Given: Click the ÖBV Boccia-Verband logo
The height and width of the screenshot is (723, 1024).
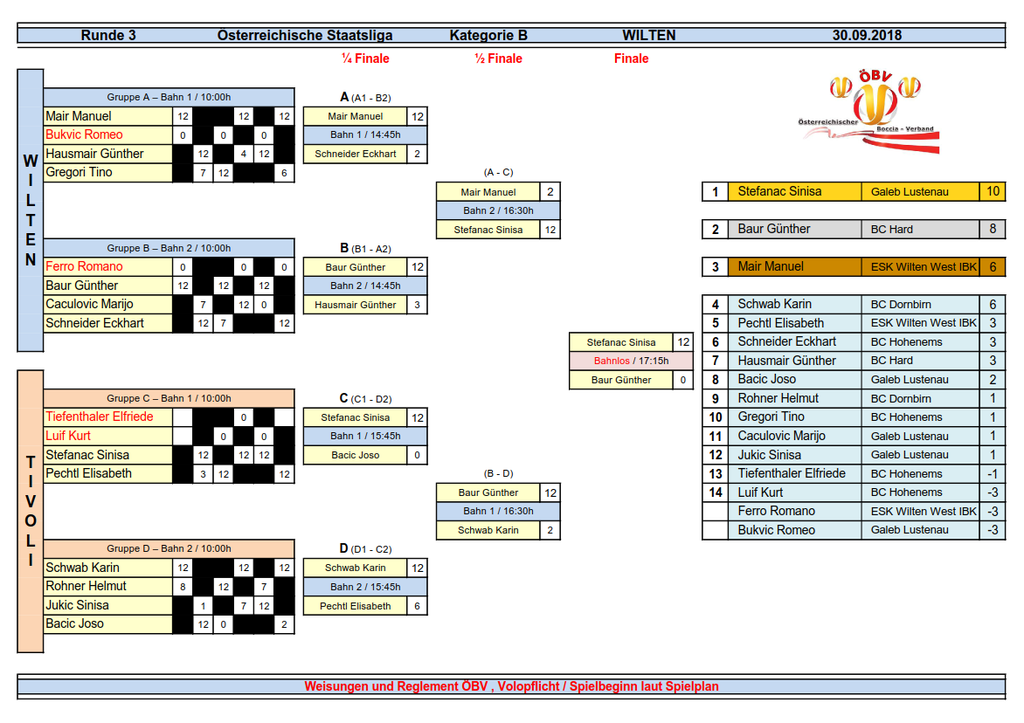Looking at the screenshot, I should (x=869, y=111).
